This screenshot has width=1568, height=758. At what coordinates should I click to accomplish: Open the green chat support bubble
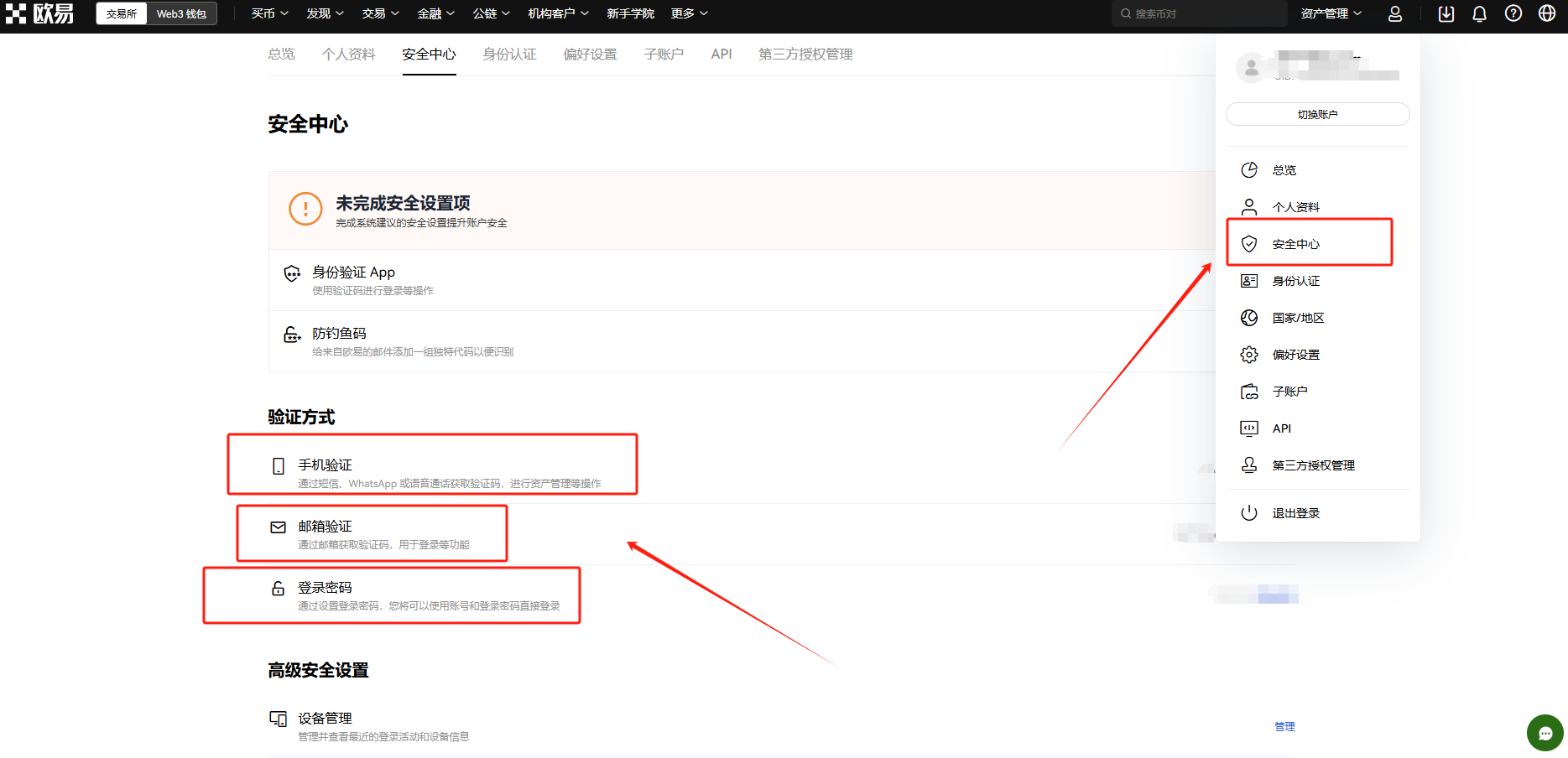click(x=1545, y=733)
